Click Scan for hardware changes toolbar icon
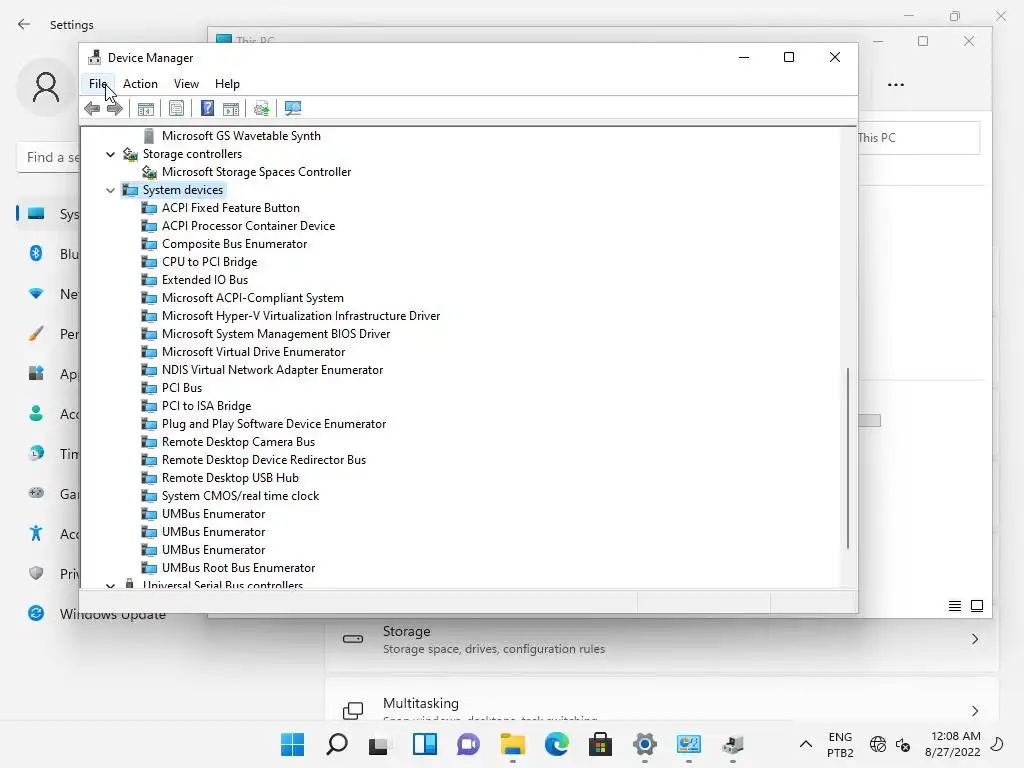 point(293,108)
